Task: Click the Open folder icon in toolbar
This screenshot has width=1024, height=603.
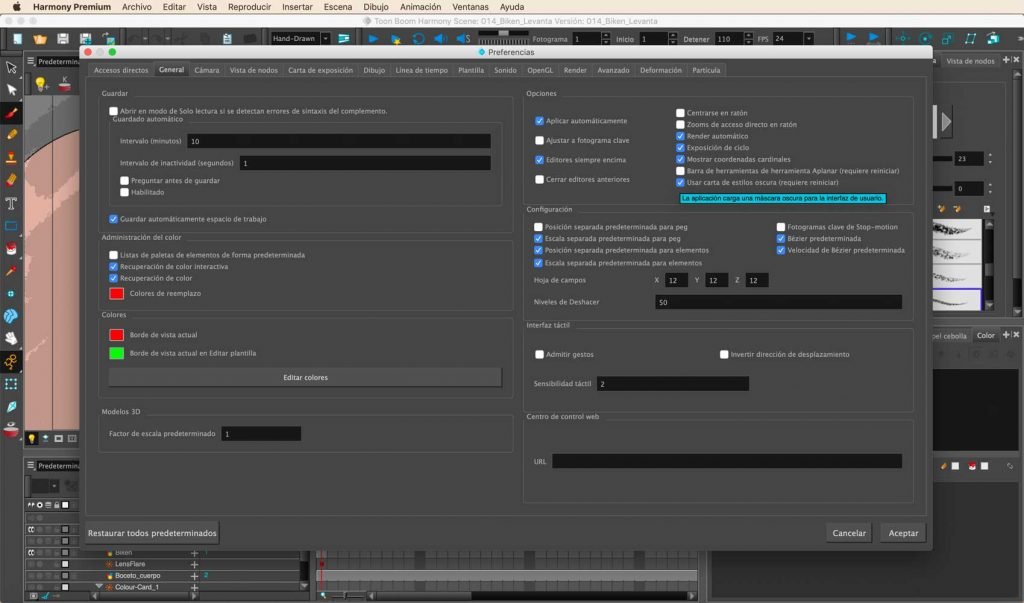Action: [x=40, y=39]
